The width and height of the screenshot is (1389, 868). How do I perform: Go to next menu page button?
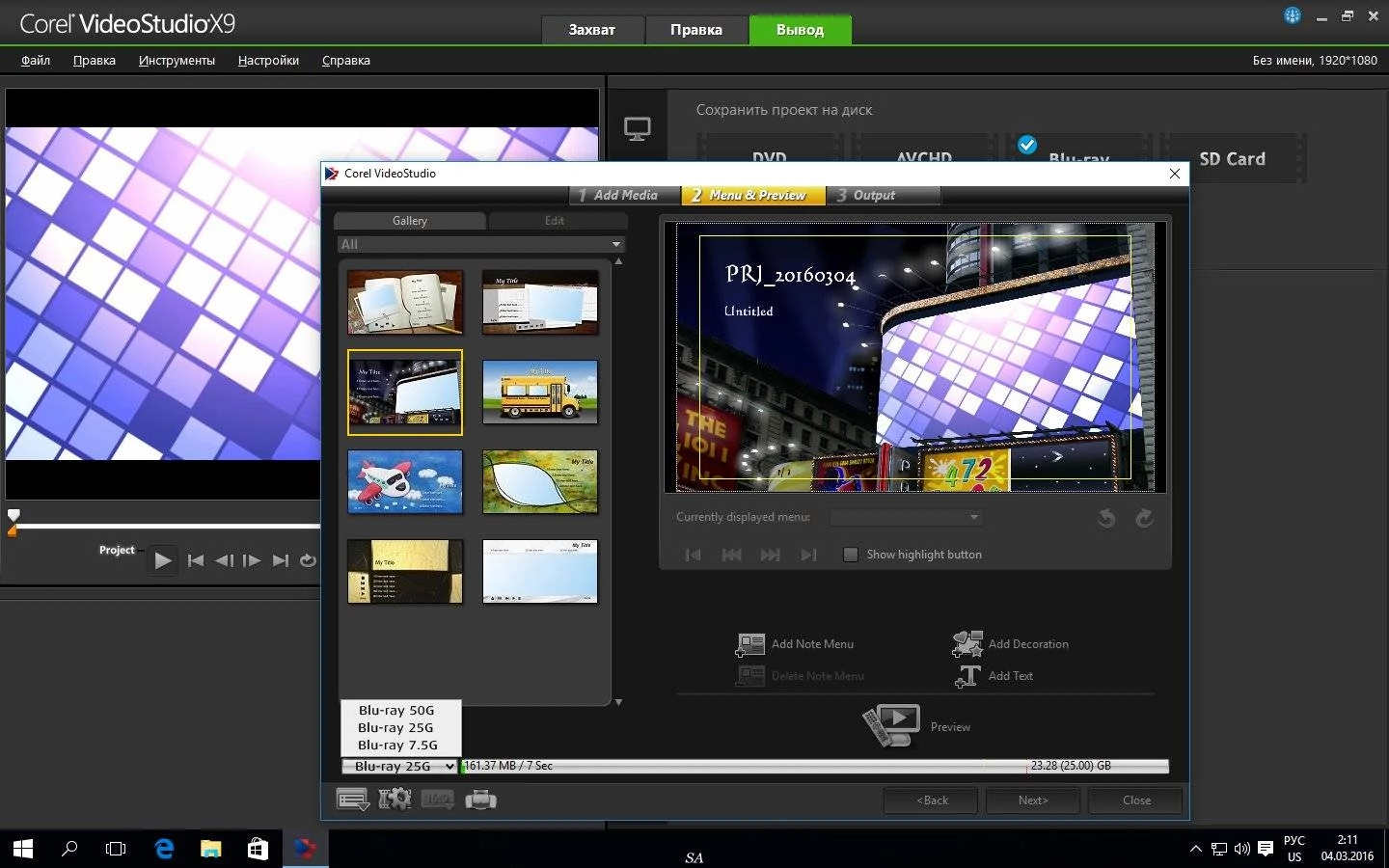(x=770, y=555)
